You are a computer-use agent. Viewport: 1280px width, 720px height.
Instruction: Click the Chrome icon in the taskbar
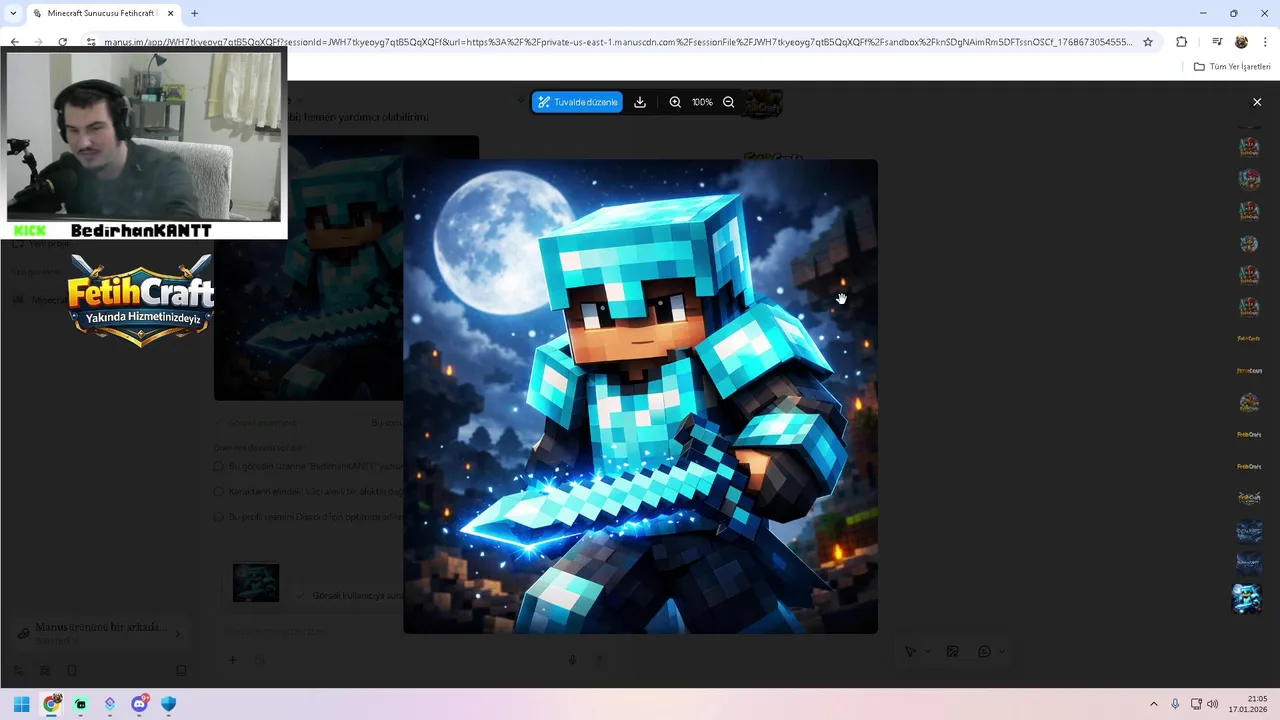(x=52, y=704)
